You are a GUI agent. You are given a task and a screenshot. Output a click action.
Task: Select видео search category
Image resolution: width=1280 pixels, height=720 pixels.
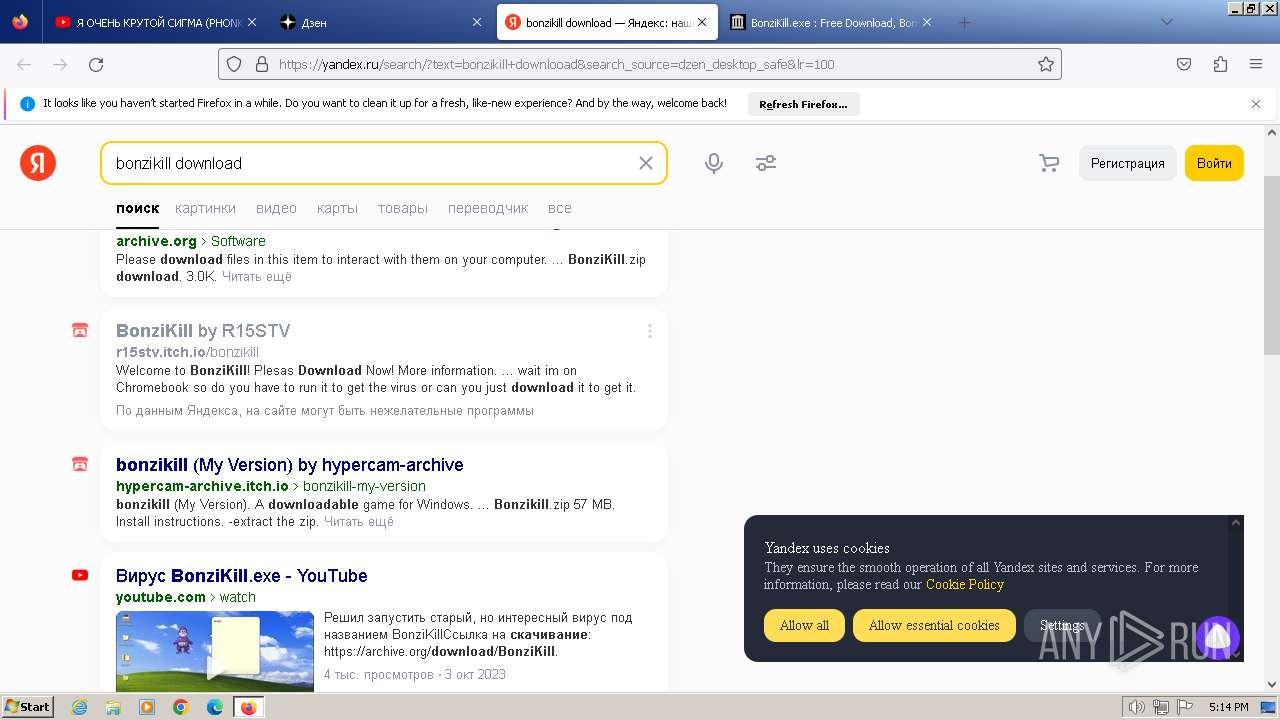coord(276,208)
